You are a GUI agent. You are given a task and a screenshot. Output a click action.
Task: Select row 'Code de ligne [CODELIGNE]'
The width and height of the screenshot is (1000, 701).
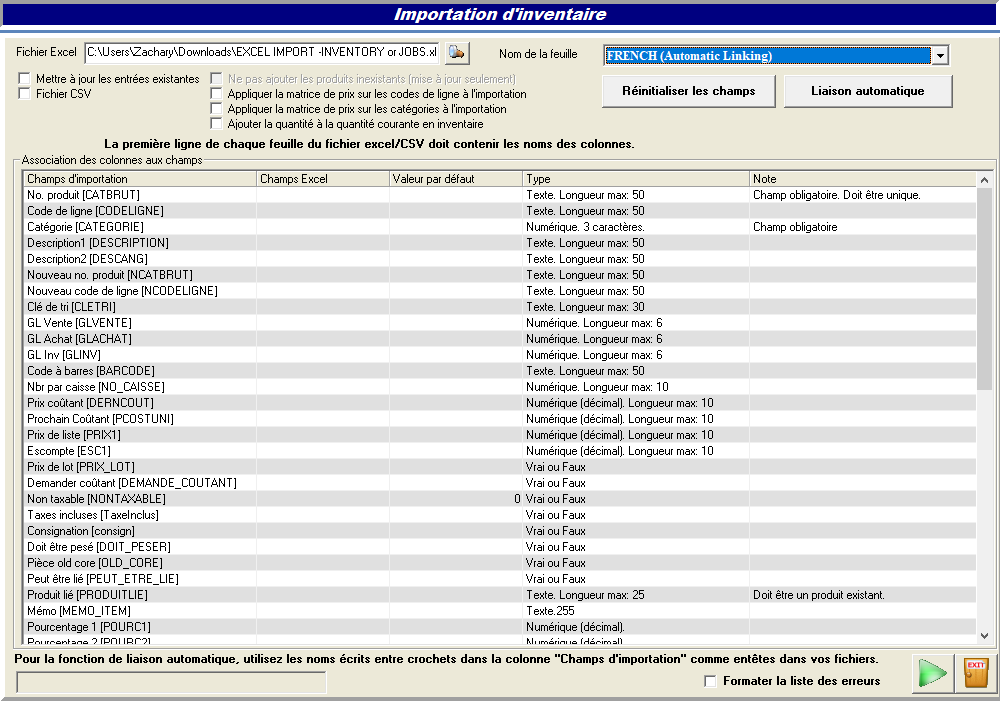[499, 211]
